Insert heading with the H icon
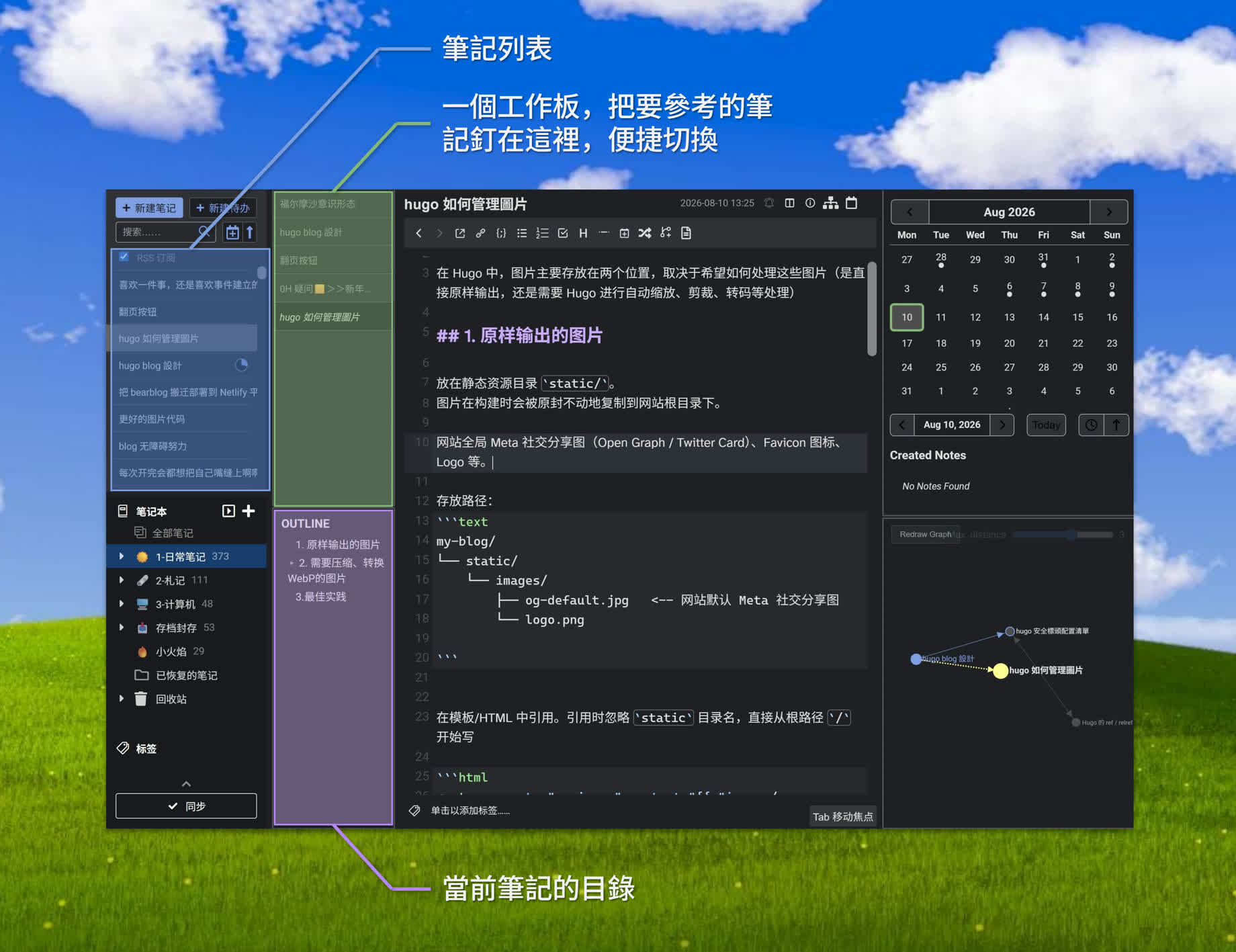The height and width of the screenshot is (952, 1236). coord(583,233)
